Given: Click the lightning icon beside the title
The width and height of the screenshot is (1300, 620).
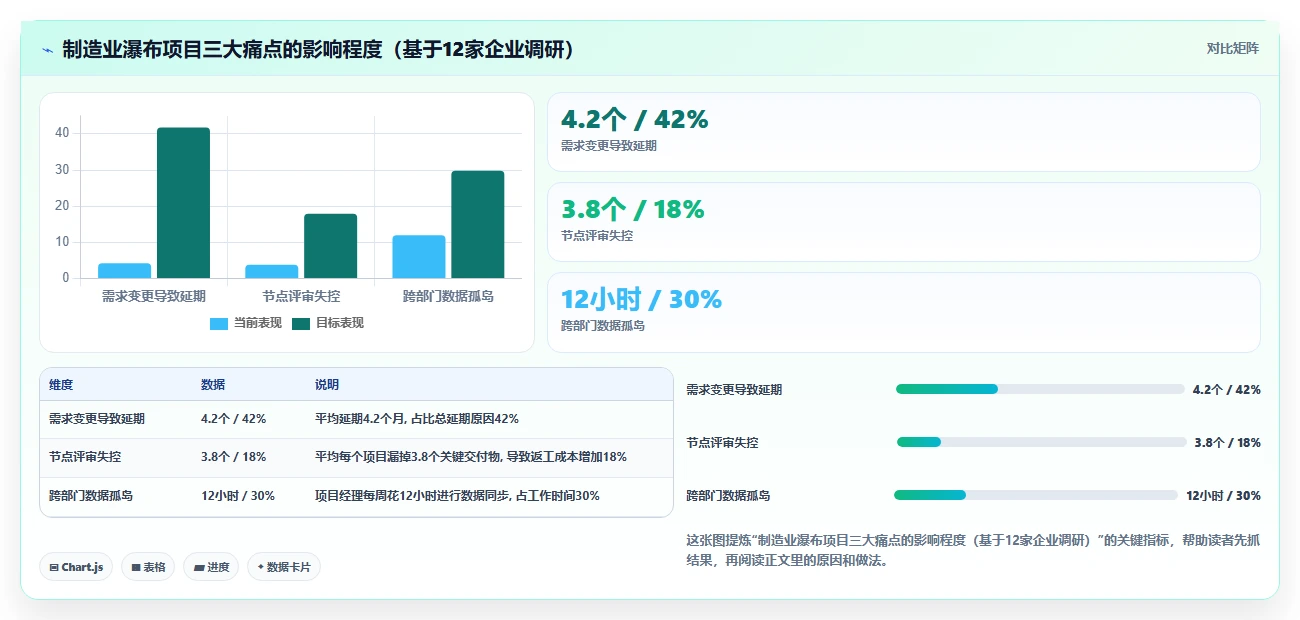Looking at the screenshot, I should click(x=48, y=49).
